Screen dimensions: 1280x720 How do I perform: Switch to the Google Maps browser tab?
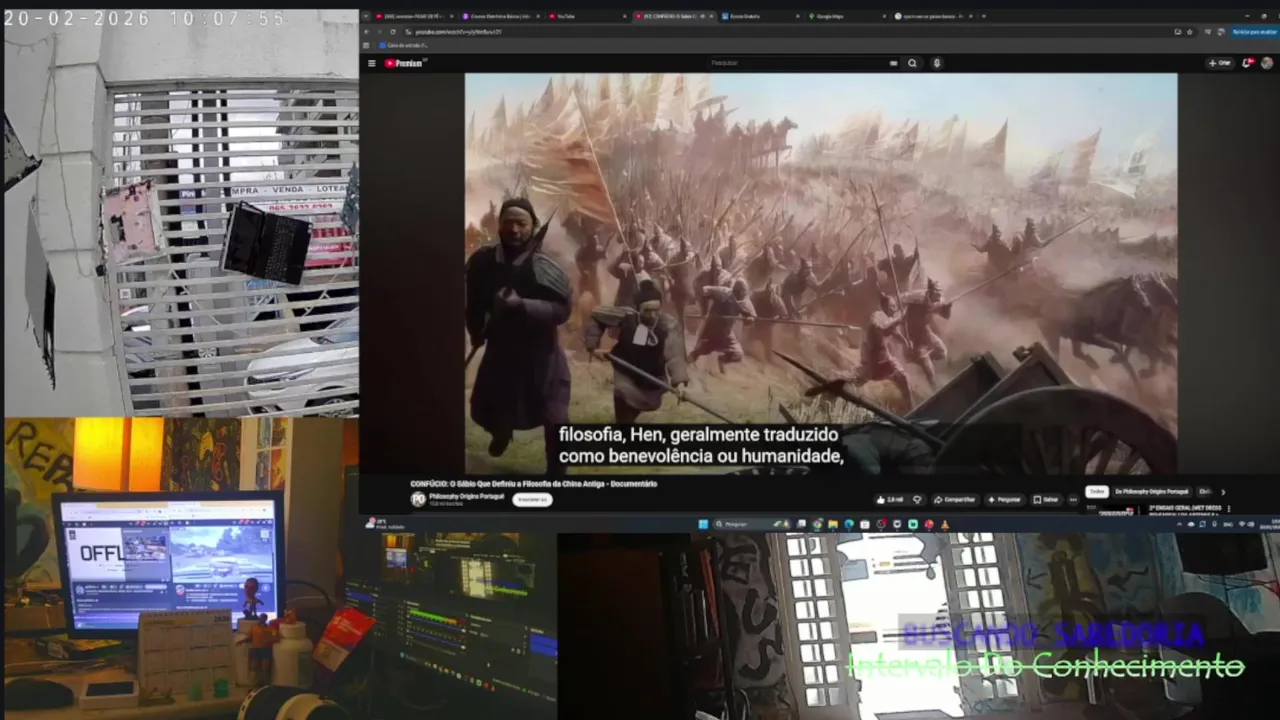click(846, 16)
